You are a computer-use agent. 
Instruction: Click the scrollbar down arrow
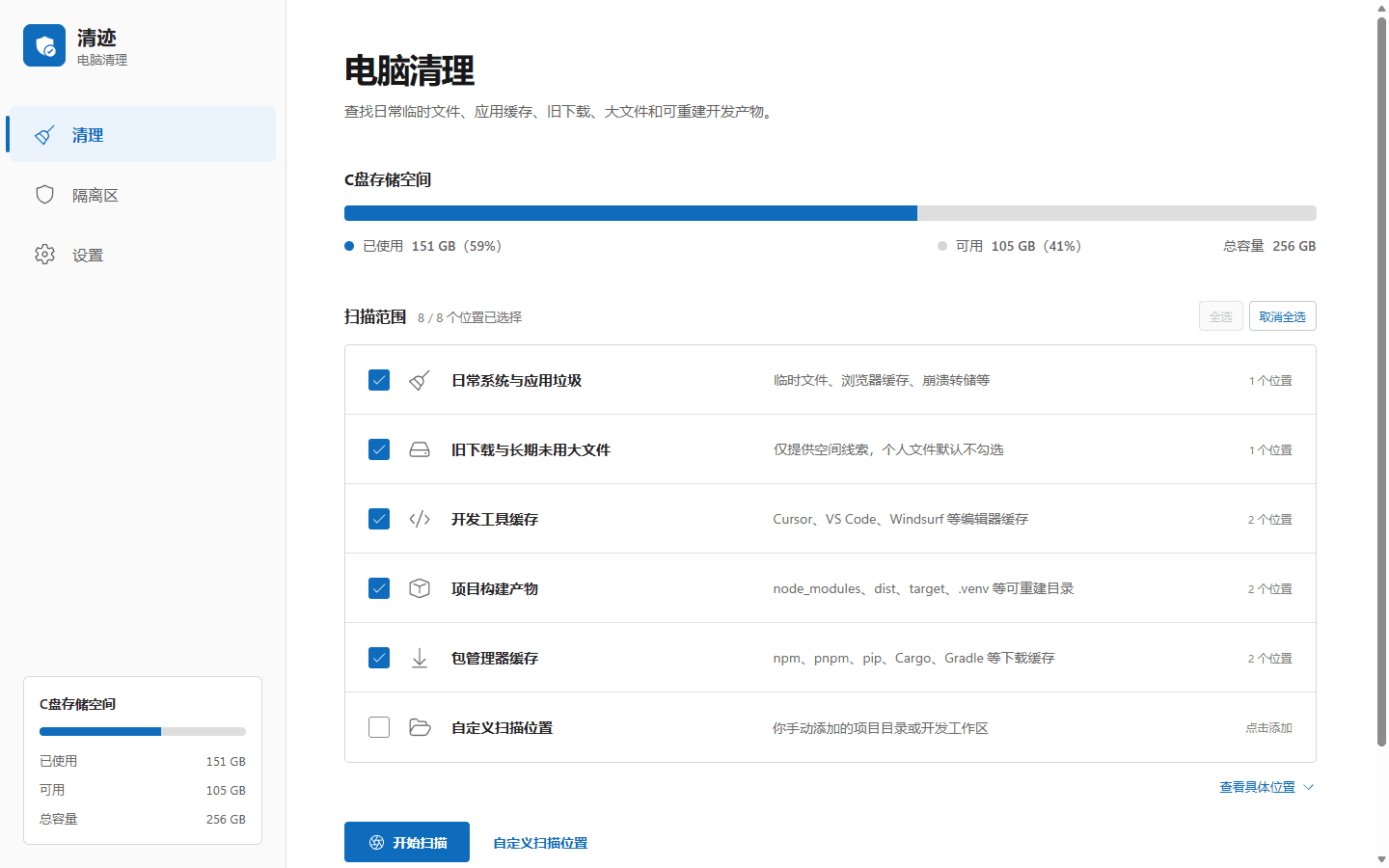pyautogui.click(x=1381, y=858)
